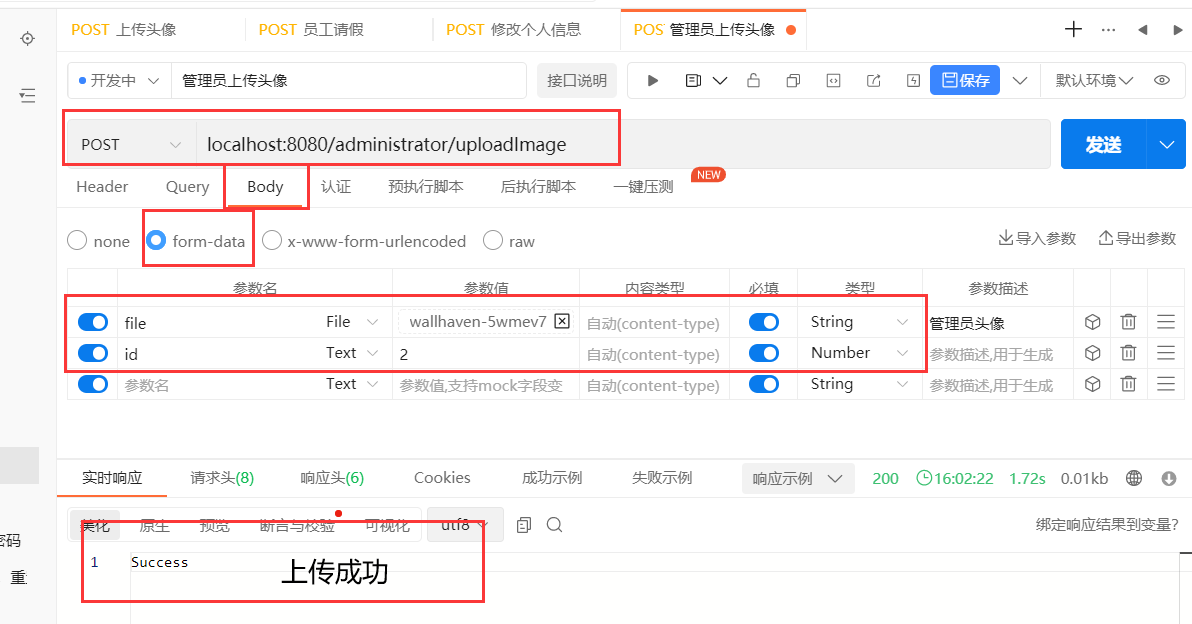Disable the id parameter switch
Screen dimensions: 1192x624
pos(93,353)
